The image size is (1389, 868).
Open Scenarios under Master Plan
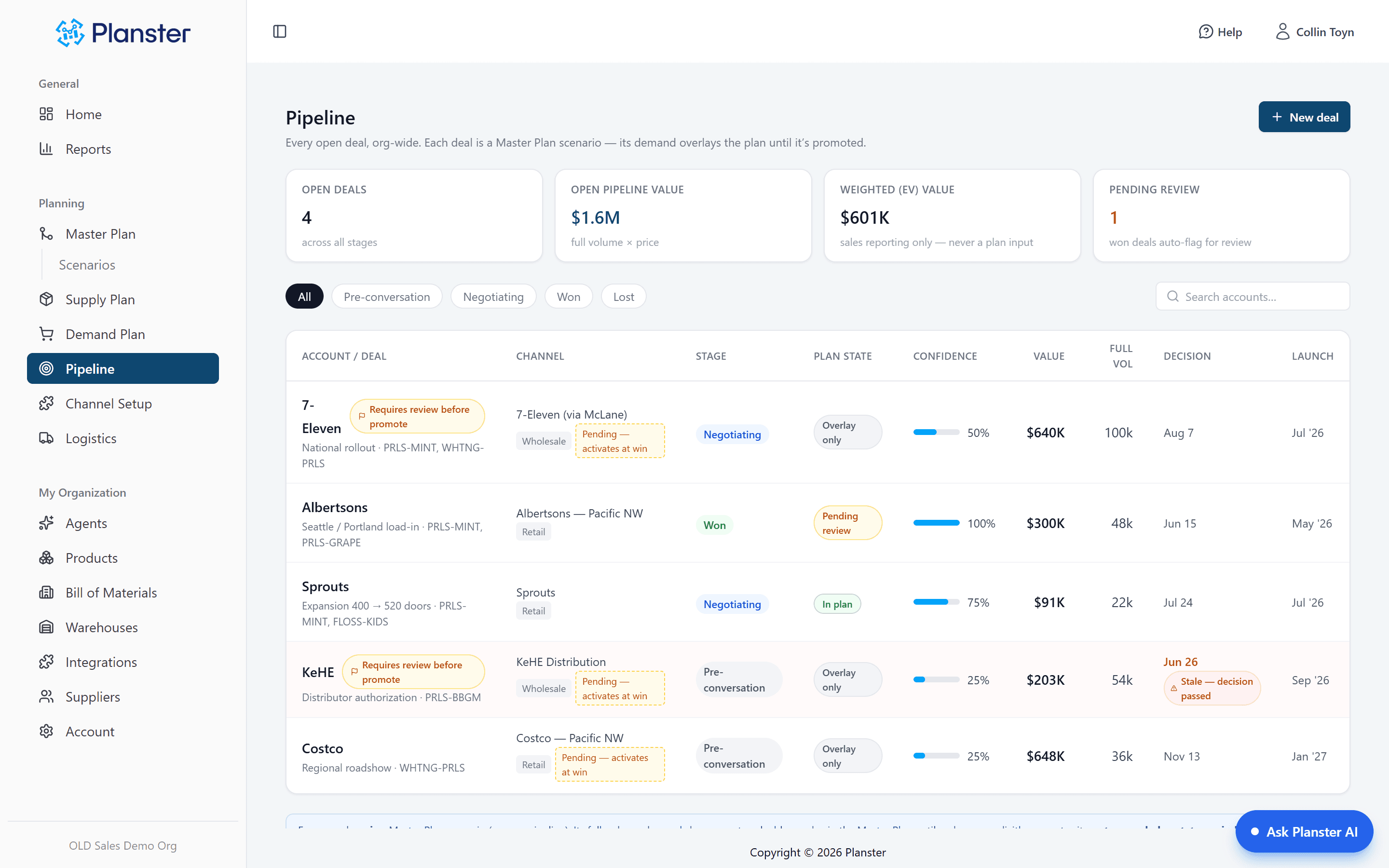click(x=87, y=265)
